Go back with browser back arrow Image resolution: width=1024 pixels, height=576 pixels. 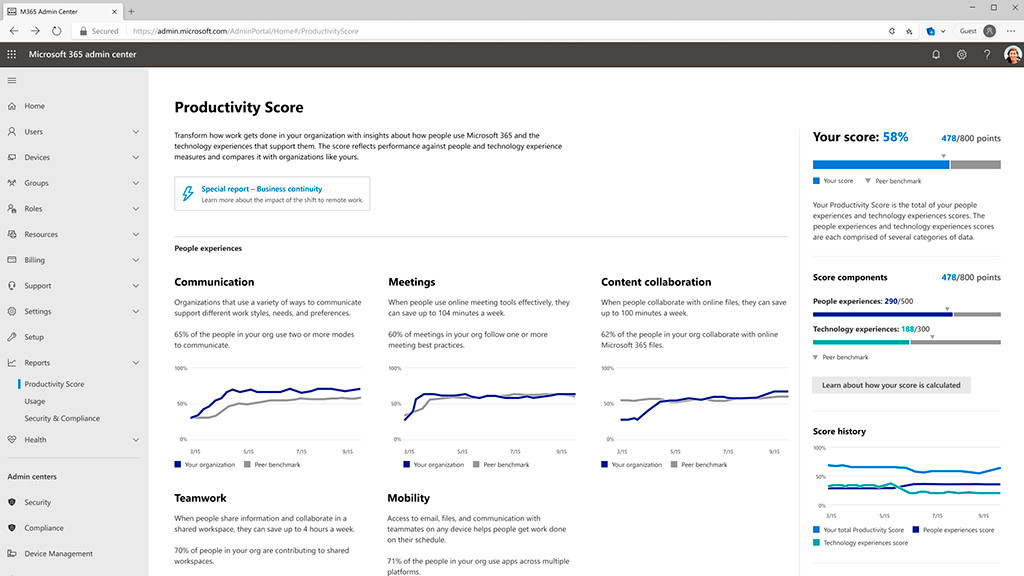[x=14, y=31]
